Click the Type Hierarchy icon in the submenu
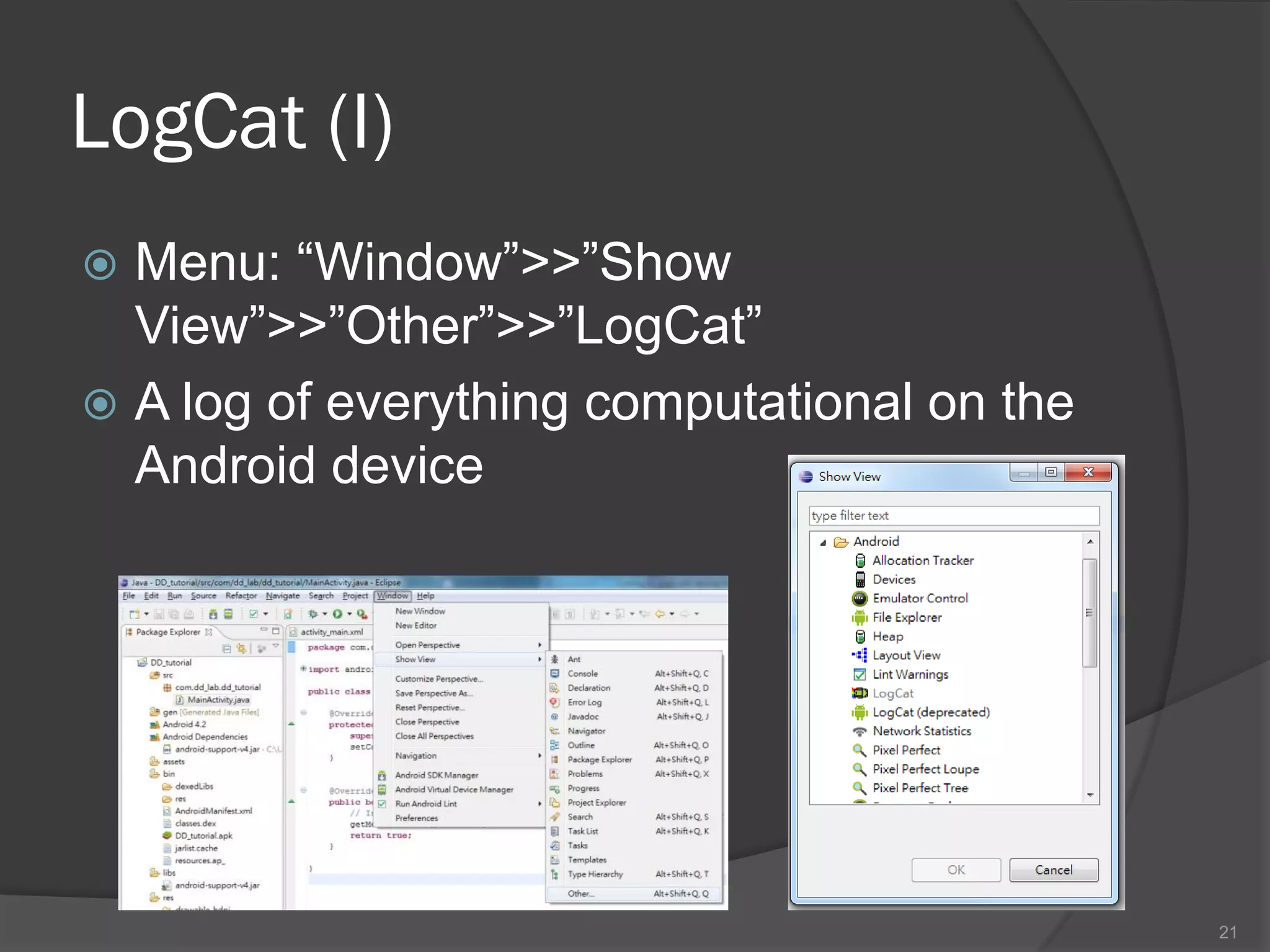The image size is (1270, 952). [x=555, y=874]
